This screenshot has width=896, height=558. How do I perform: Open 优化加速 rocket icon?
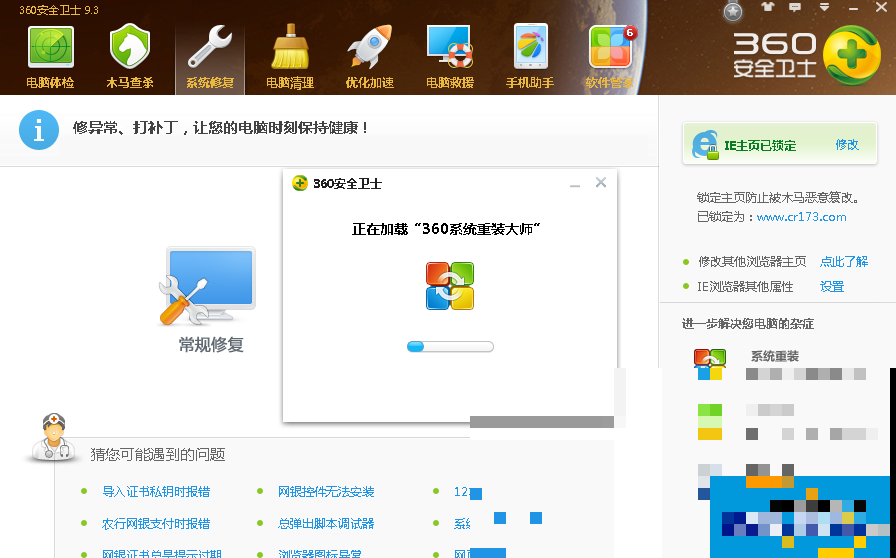click(x=370, y=46)
